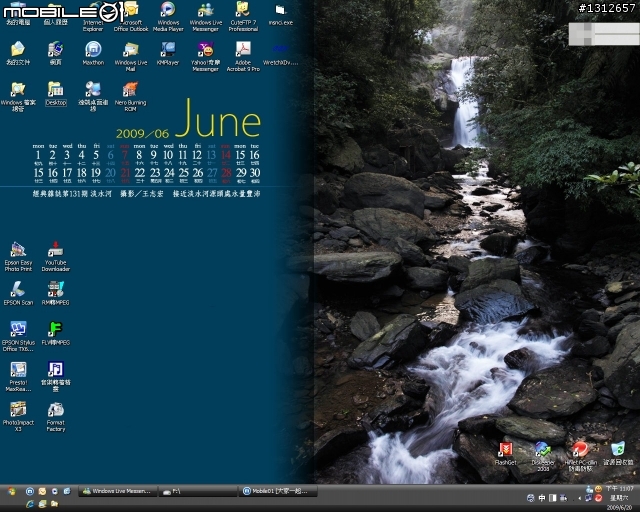
Task: Click Windows Live Messenger tray icon
Action: (589, 489)
